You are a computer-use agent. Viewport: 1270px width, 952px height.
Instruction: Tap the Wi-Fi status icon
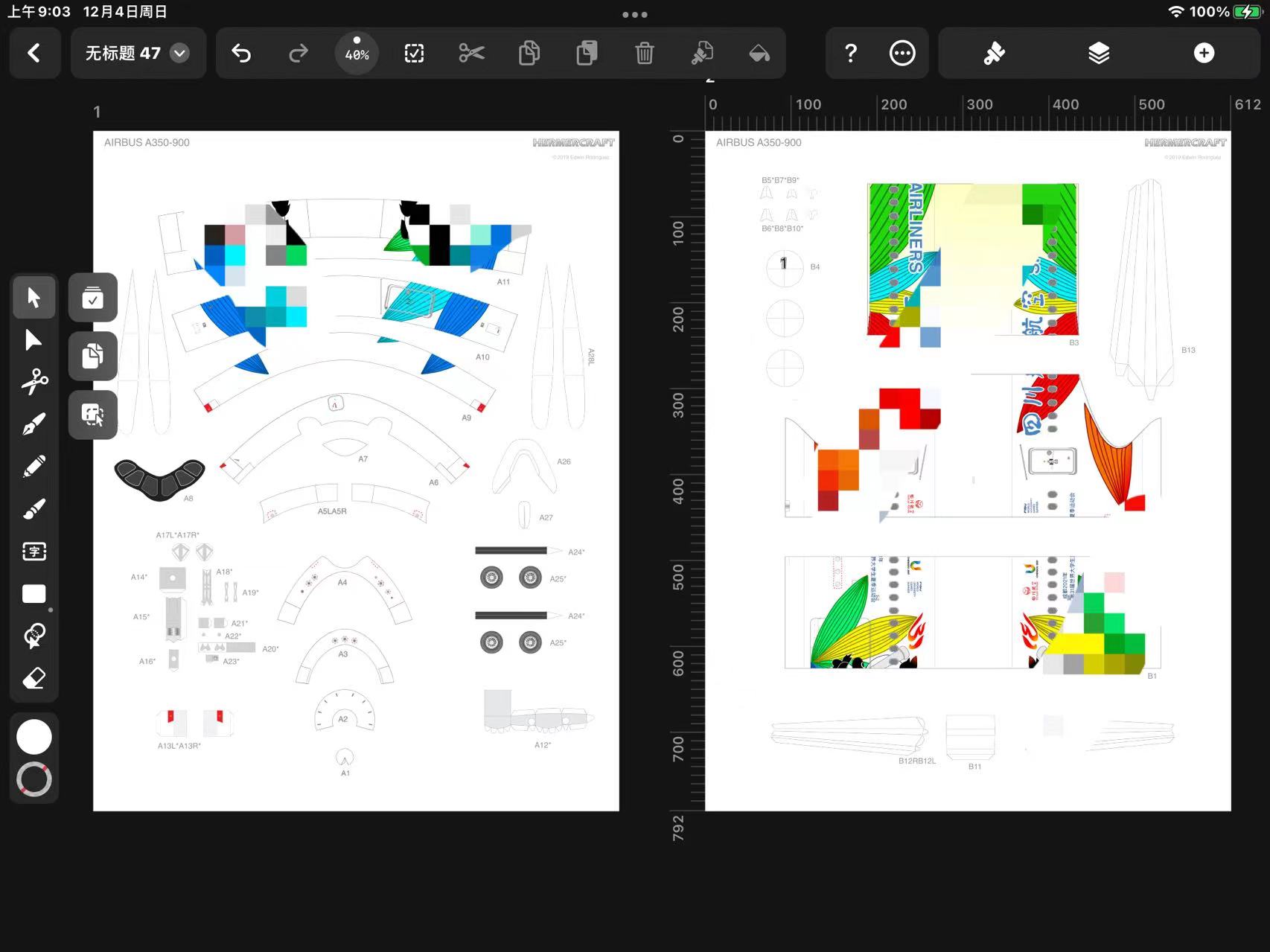(1175, 12)
